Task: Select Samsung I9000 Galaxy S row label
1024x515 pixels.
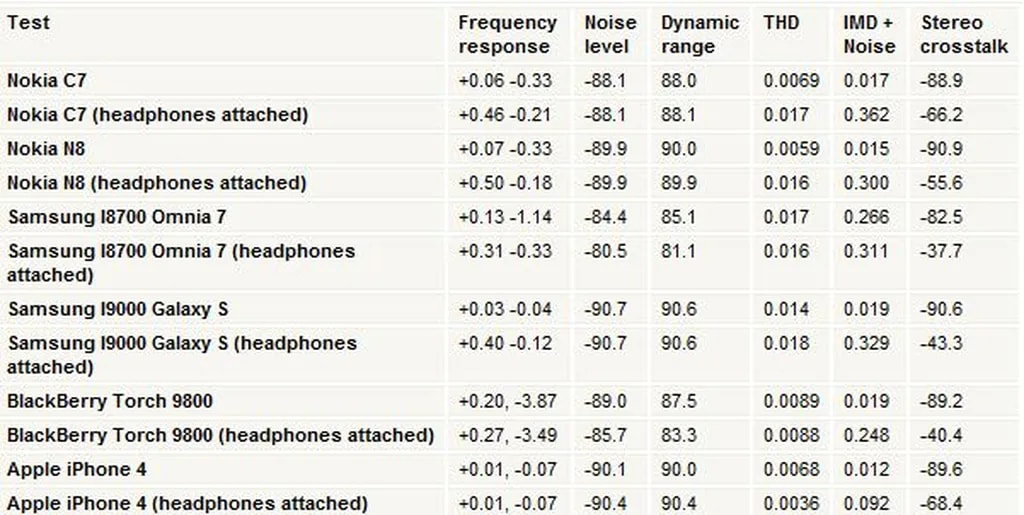Action: 118,308
